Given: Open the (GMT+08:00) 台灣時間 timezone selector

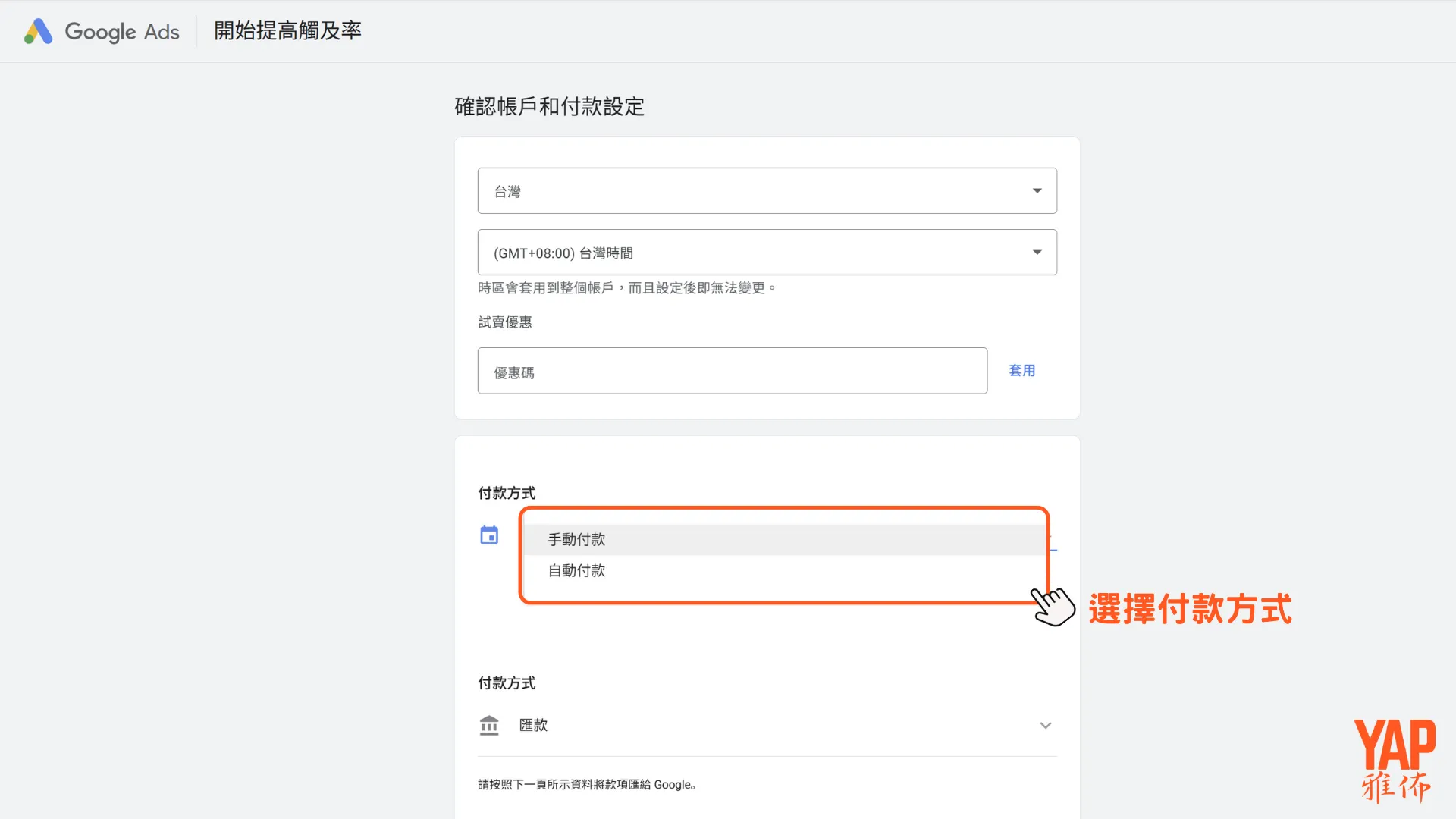Looking at the screenshot, I should (x=766, y=251).
